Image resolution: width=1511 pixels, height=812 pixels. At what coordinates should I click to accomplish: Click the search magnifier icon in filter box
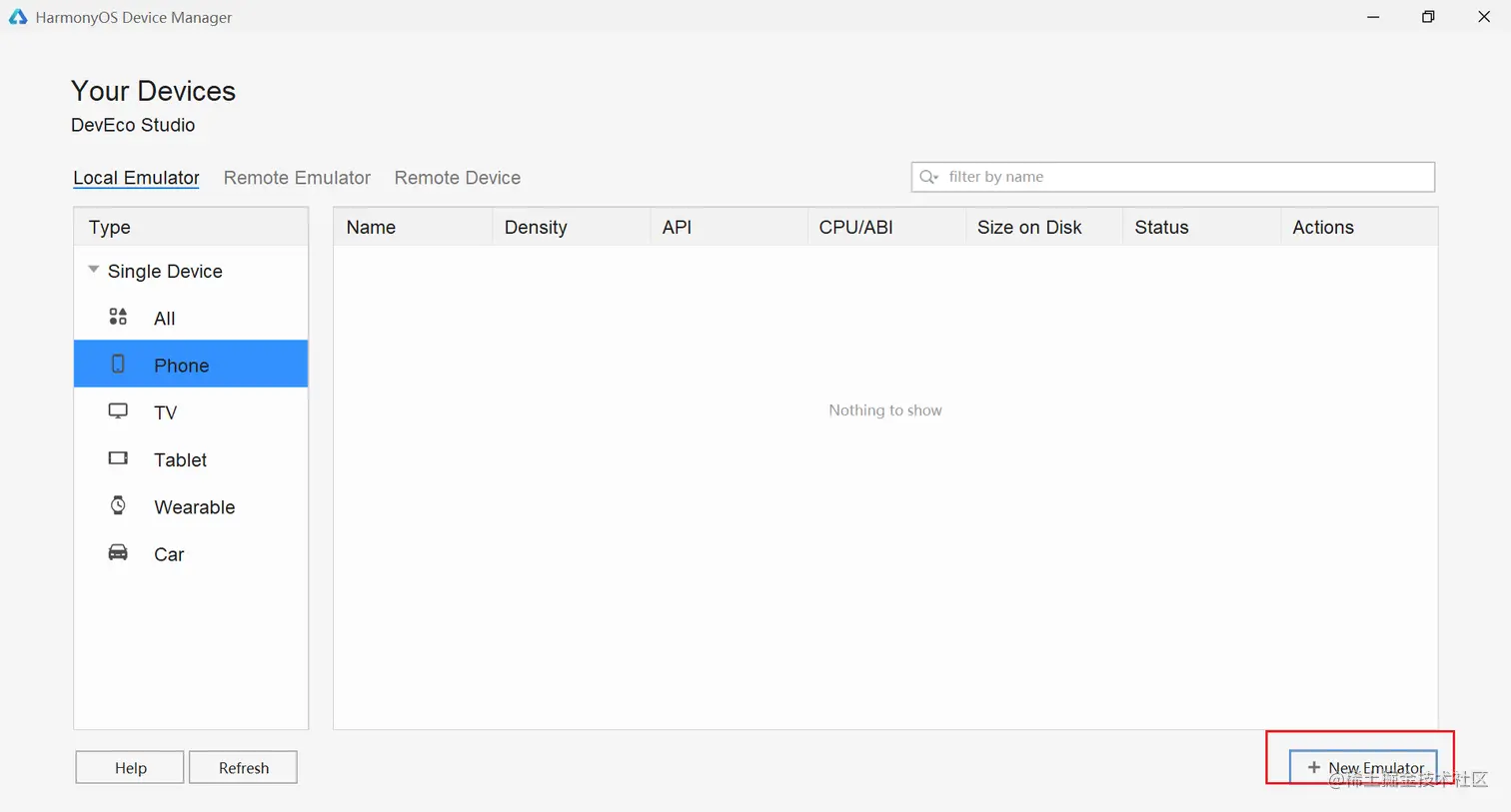pyautogui.click(x=928, y=177)
